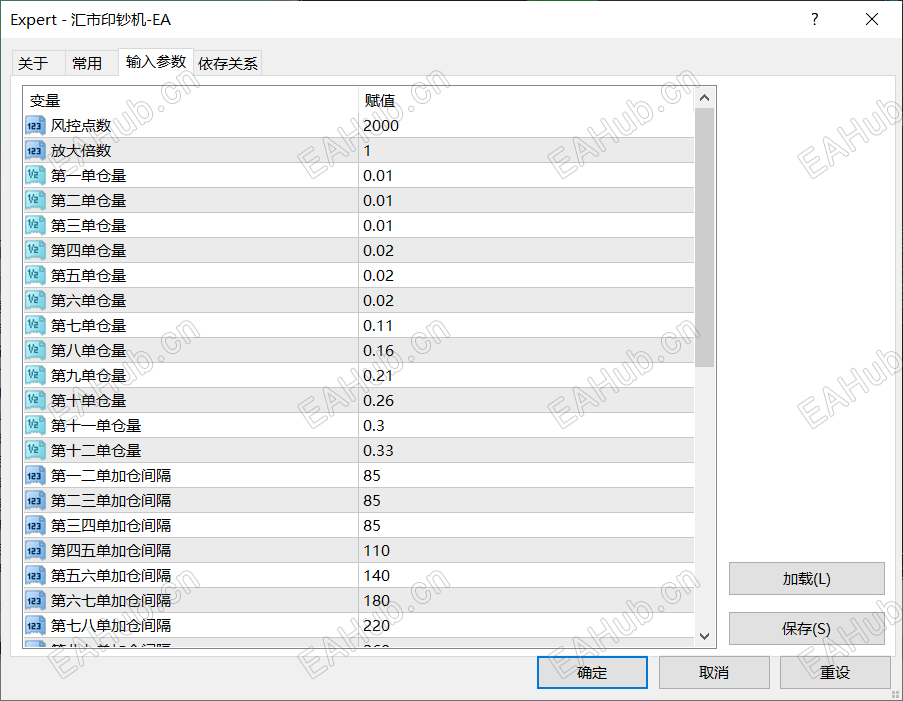The image size is (903, 701).
Task: Select the 180 value of 第六七单加仓间隔
Action: coord(377,600)
